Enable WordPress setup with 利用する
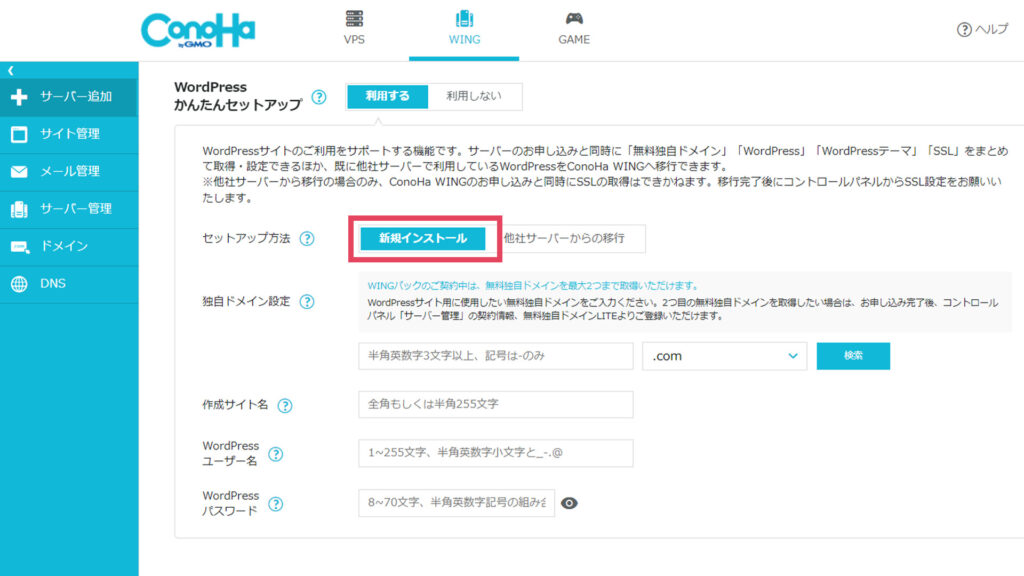The width and height of the screenshot is (1024, 576). coord(387,96)
